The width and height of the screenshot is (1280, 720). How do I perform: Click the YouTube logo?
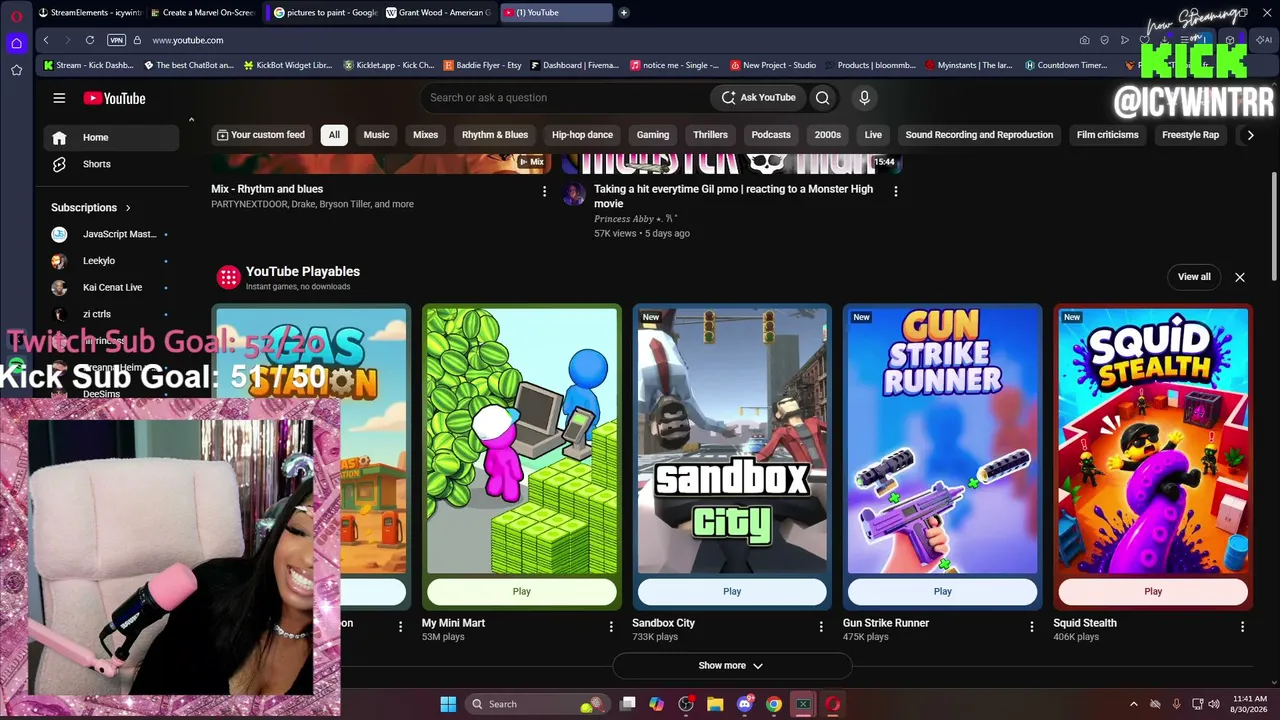(115, 98)
